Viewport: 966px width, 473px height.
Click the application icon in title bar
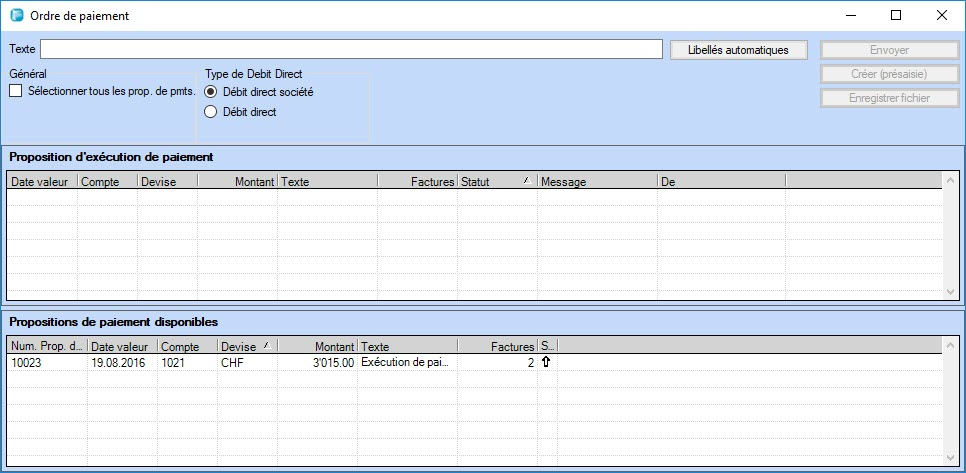click(x=16, y=16)
